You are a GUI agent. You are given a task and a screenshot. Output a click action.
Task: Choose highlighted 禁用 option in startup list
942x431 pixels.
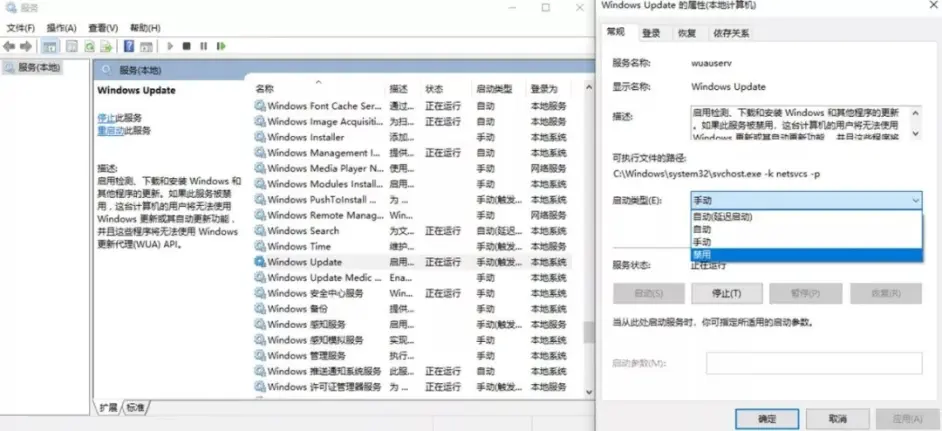806,255
